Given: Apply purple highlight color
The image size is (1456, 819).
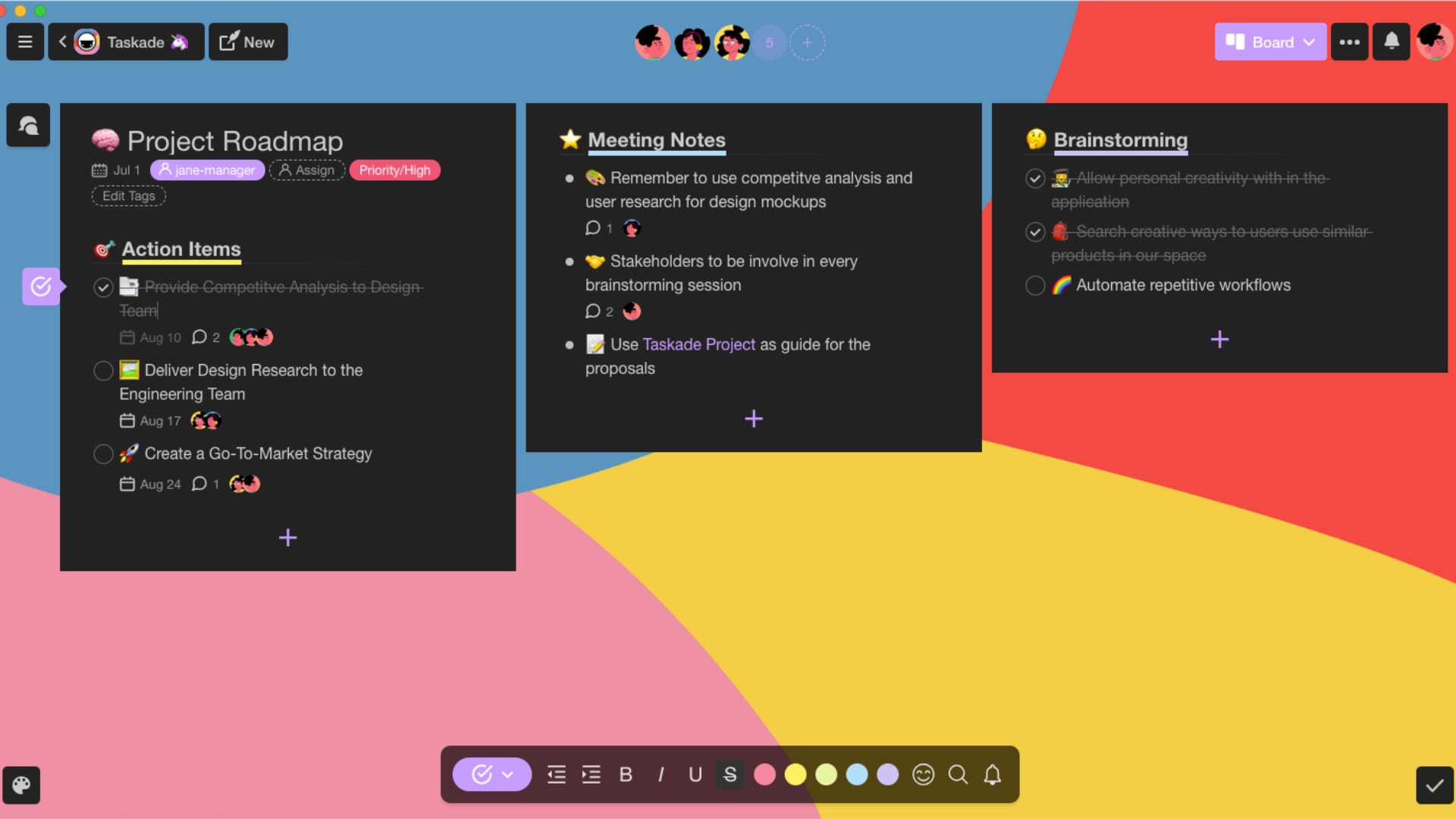Looking at the screenshot, I should [887, 774].
